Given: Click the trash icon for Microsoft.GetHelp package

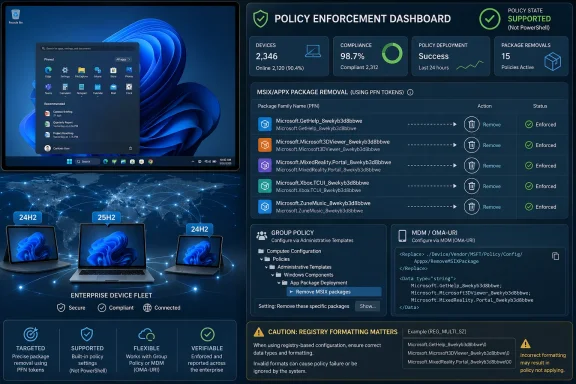Looking at the screenshot, I should tap(471, 125).
